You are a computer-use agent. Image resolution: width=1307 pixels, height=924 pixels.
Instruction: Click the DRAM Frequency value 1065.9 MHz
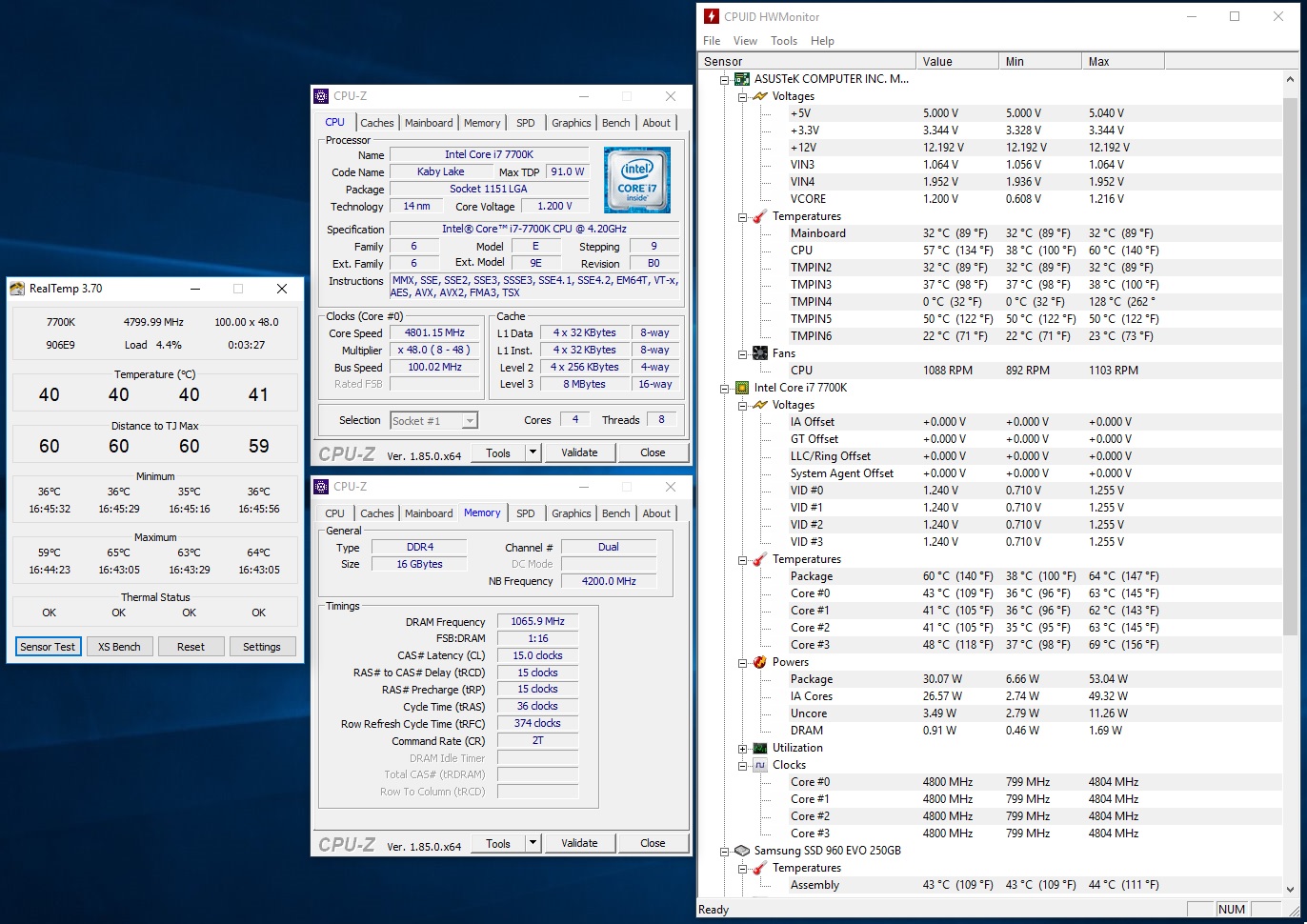(537, 622)
